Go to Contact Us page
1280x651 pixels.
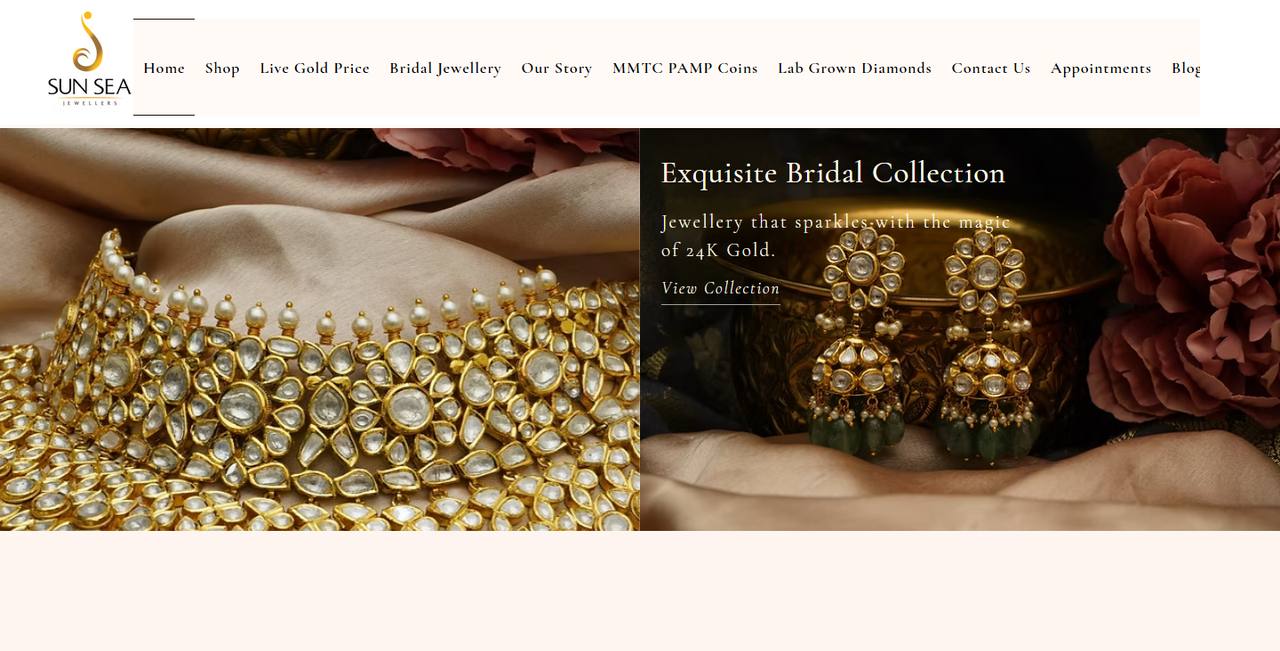point(991,68)
